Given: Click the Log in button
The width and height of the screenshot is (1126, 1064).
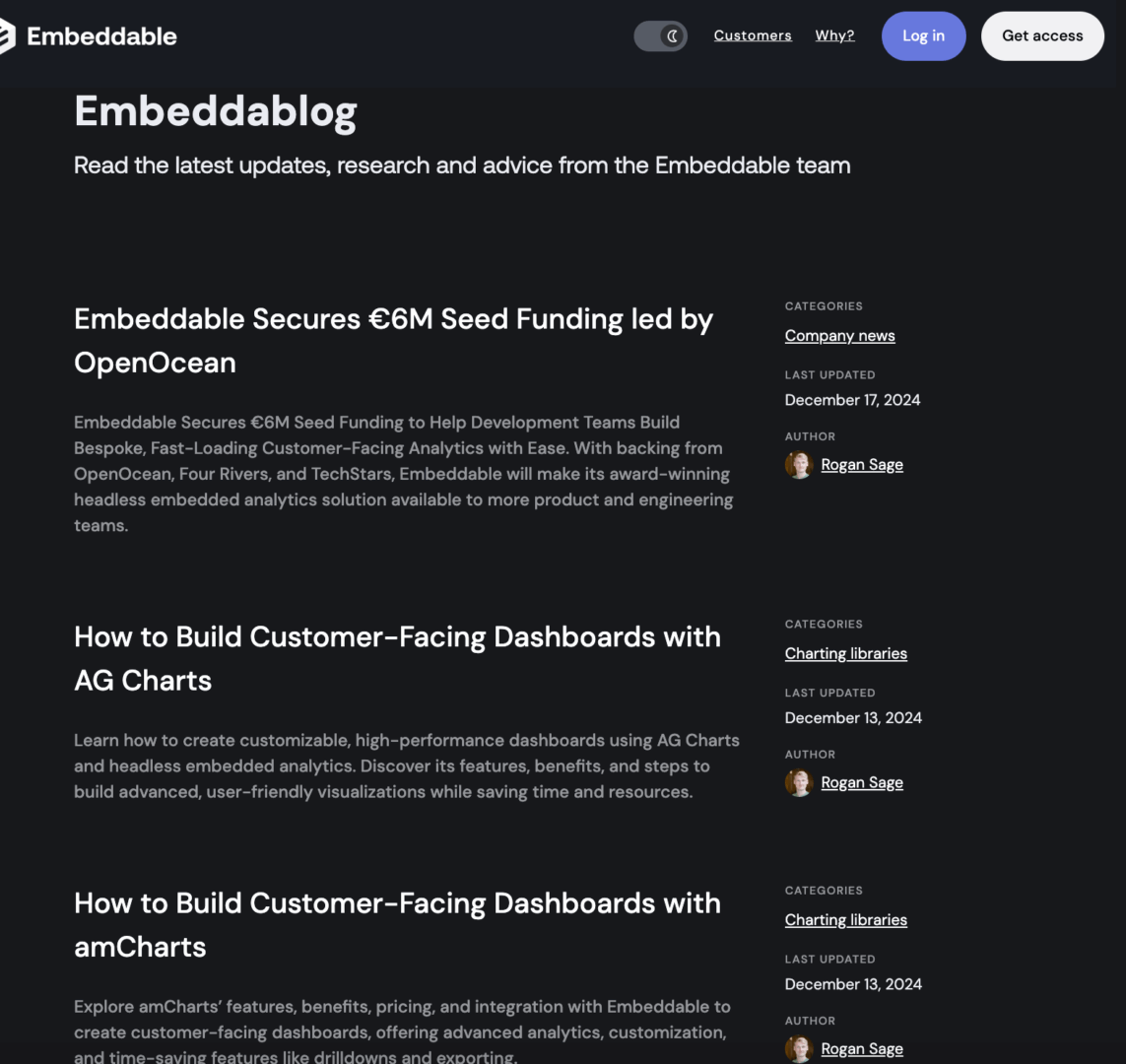Looking at the screenshot, I should click(x=923, y=35).
